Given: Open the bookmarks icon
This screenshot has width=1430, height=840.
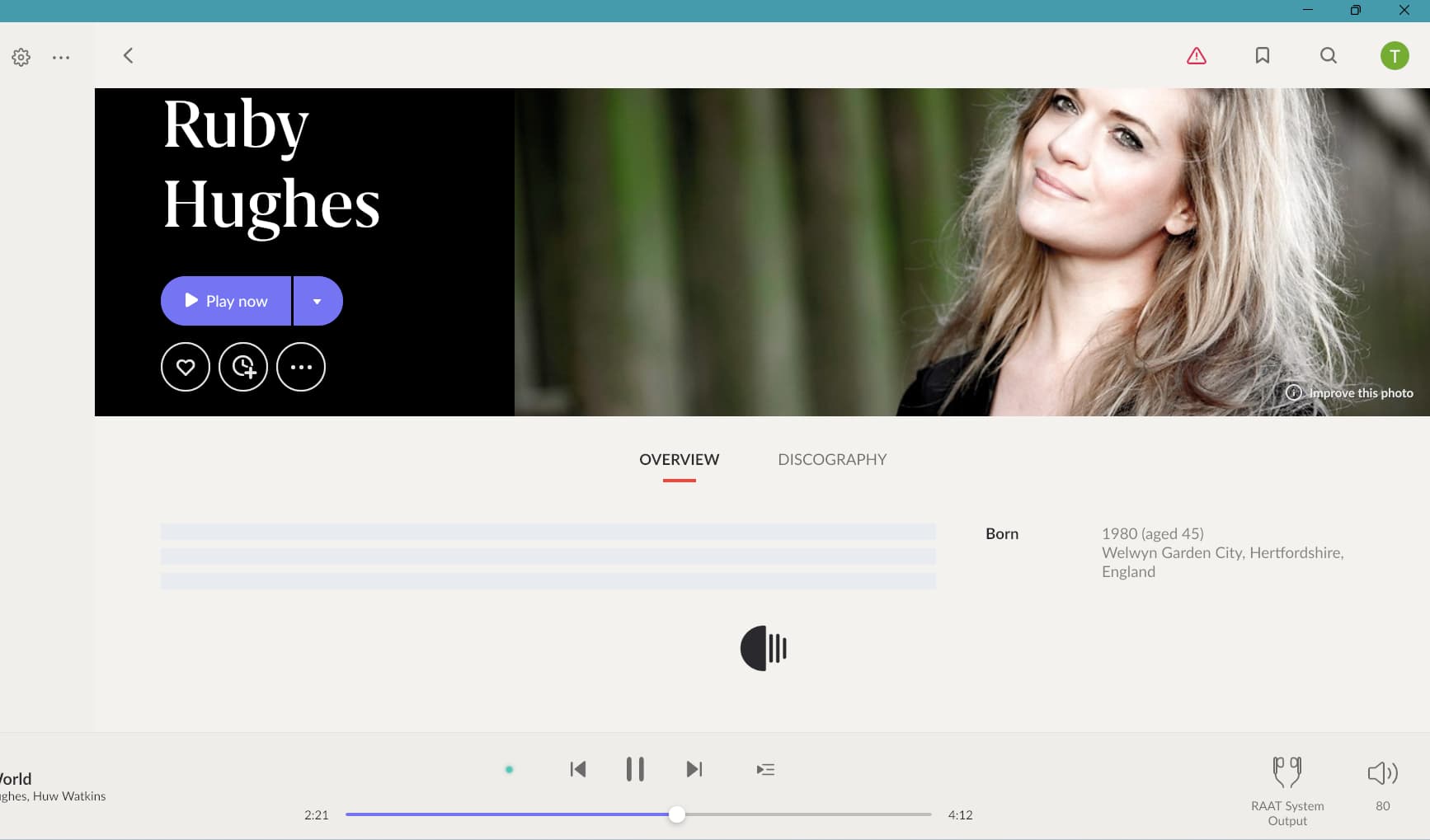Looking at the screenshot, I should pos(1262,55).
